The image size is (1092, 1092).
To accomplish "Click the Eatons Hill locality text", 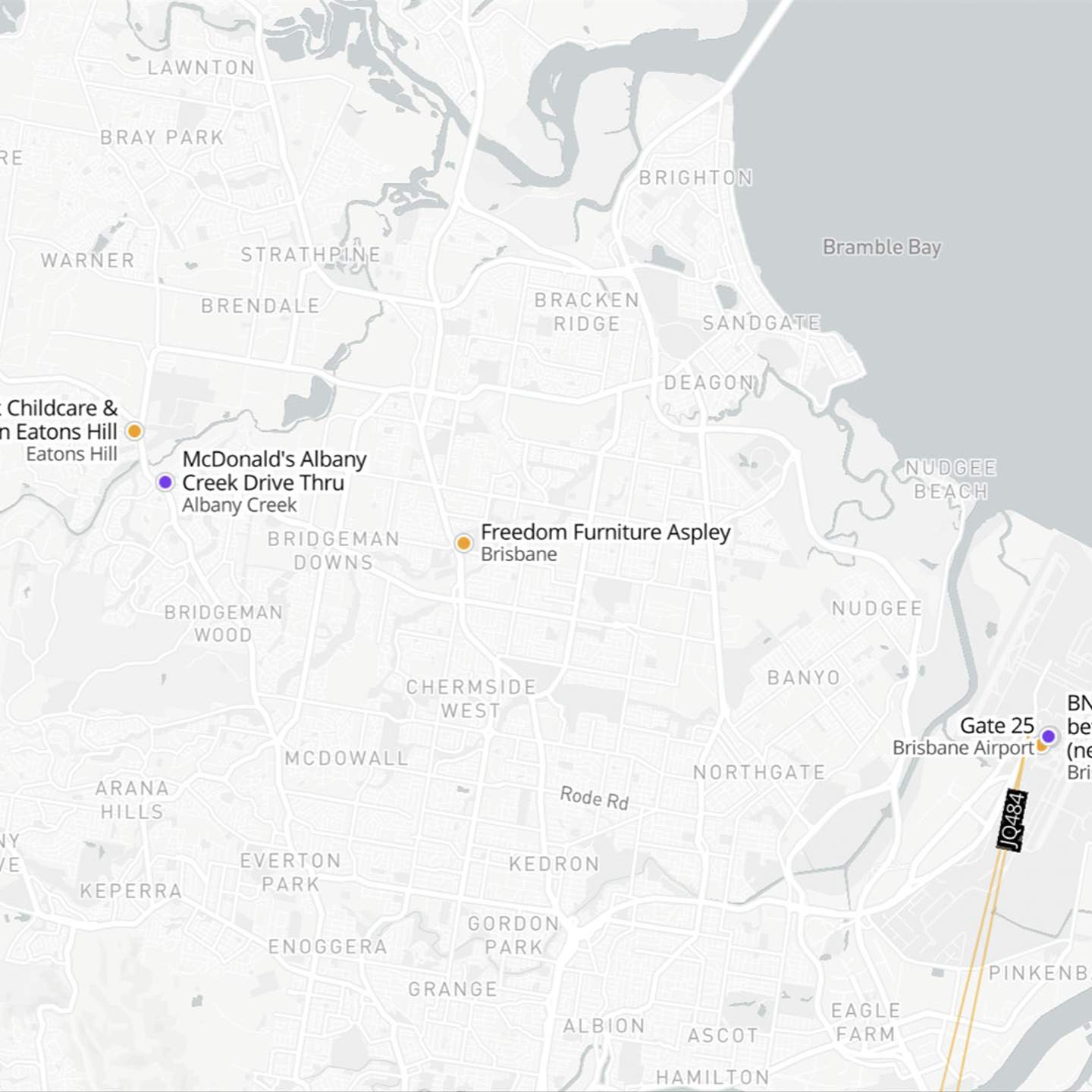I will [74, 454].
